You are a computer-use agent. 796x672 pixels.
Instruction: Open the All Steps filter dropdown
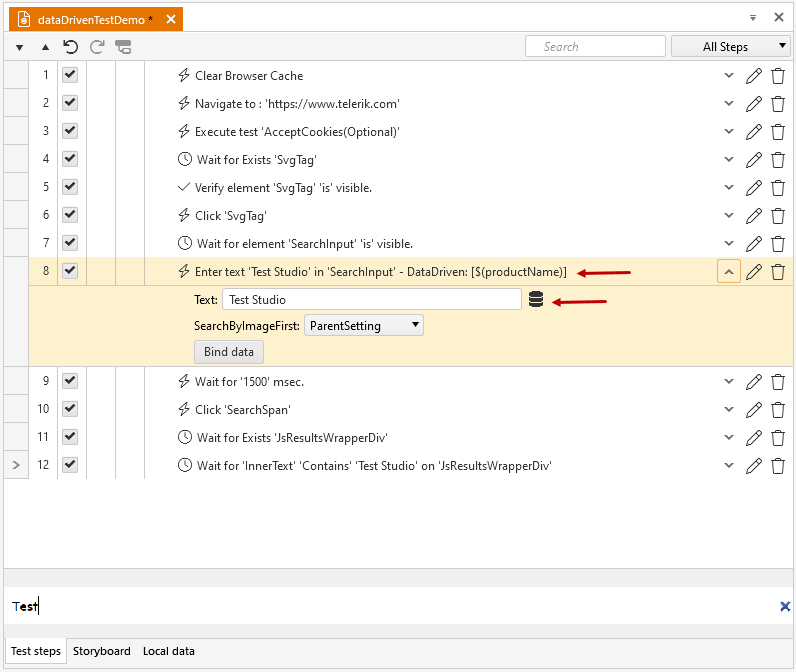coord(731,47)
